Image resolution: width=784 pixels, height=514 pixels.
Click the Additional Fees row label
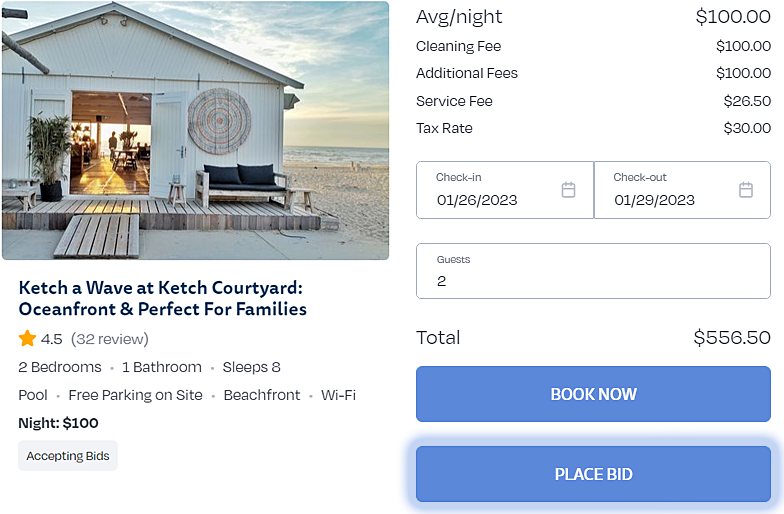(467, 73)
